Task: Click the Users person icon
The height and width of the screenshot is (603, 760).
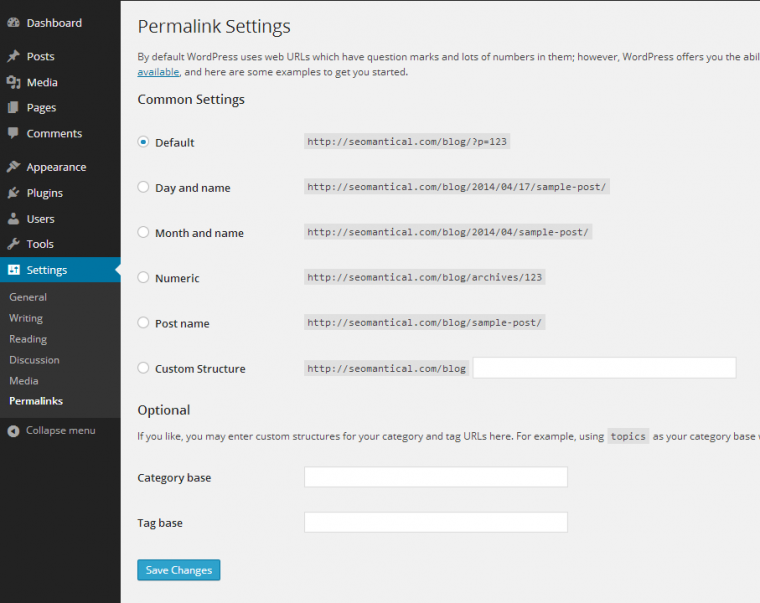Action: pos(14,219)
